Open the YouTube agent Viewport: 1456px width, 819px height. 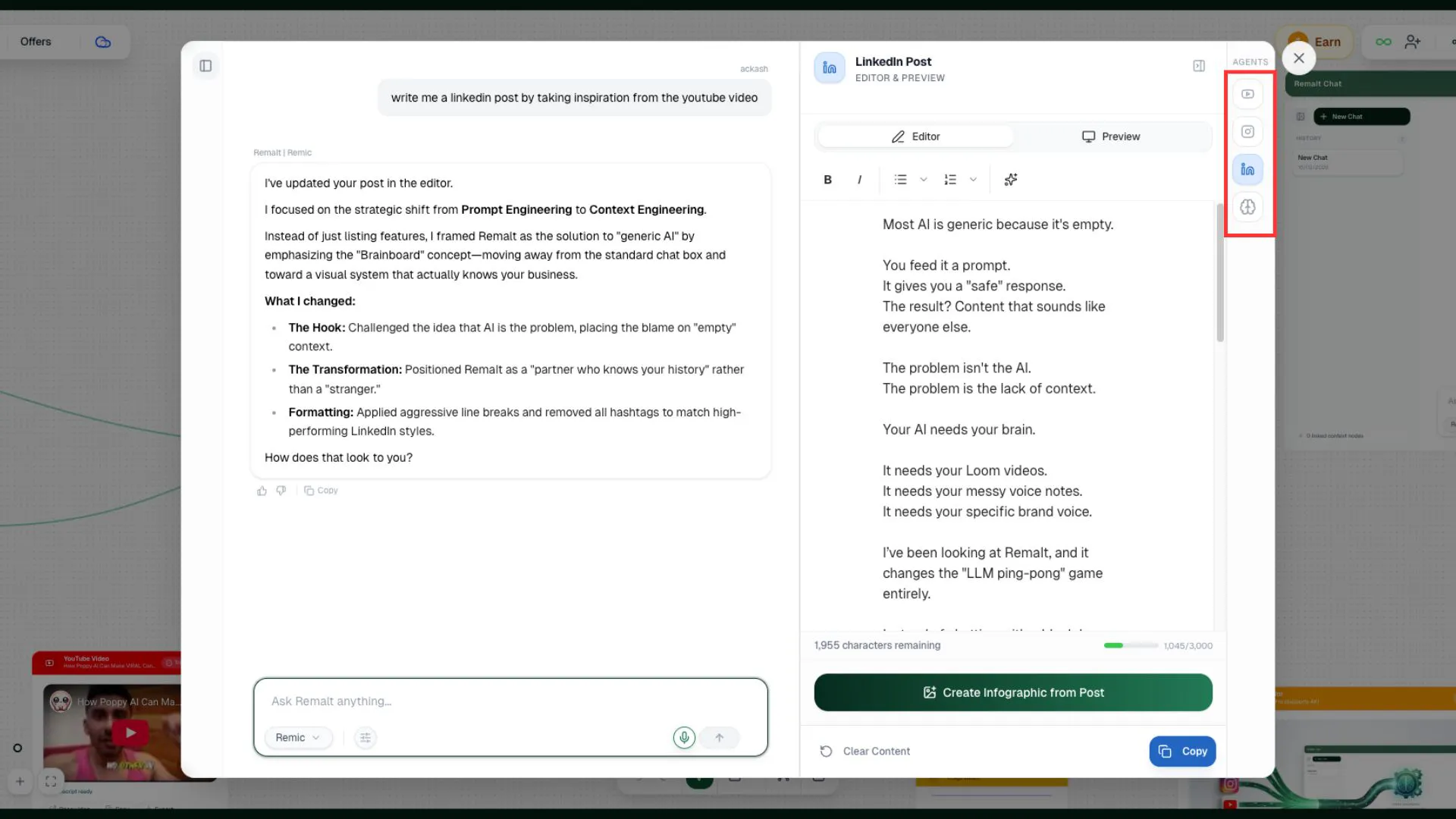pyautogui.click(x=1247, y=94)
